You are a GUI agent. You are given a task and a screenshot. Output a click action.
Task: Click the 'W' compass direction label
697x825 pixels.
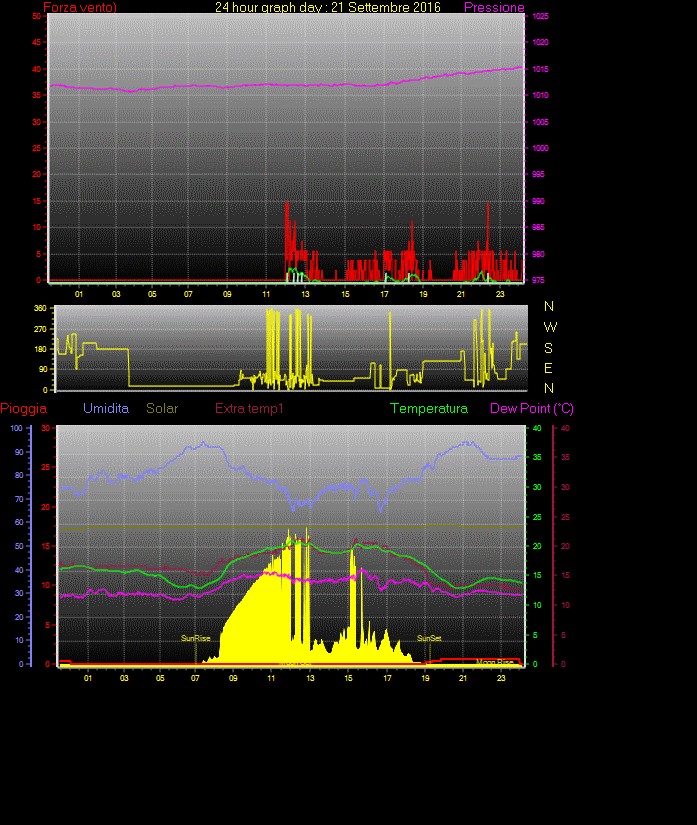pyautogui.click(x=549, y=327)
